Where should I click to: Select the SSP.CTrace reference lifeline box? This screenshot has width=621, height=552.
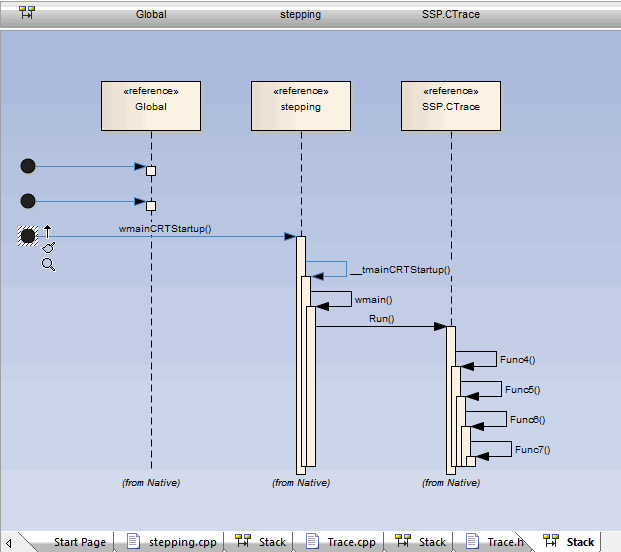click(x=450, y=106)
